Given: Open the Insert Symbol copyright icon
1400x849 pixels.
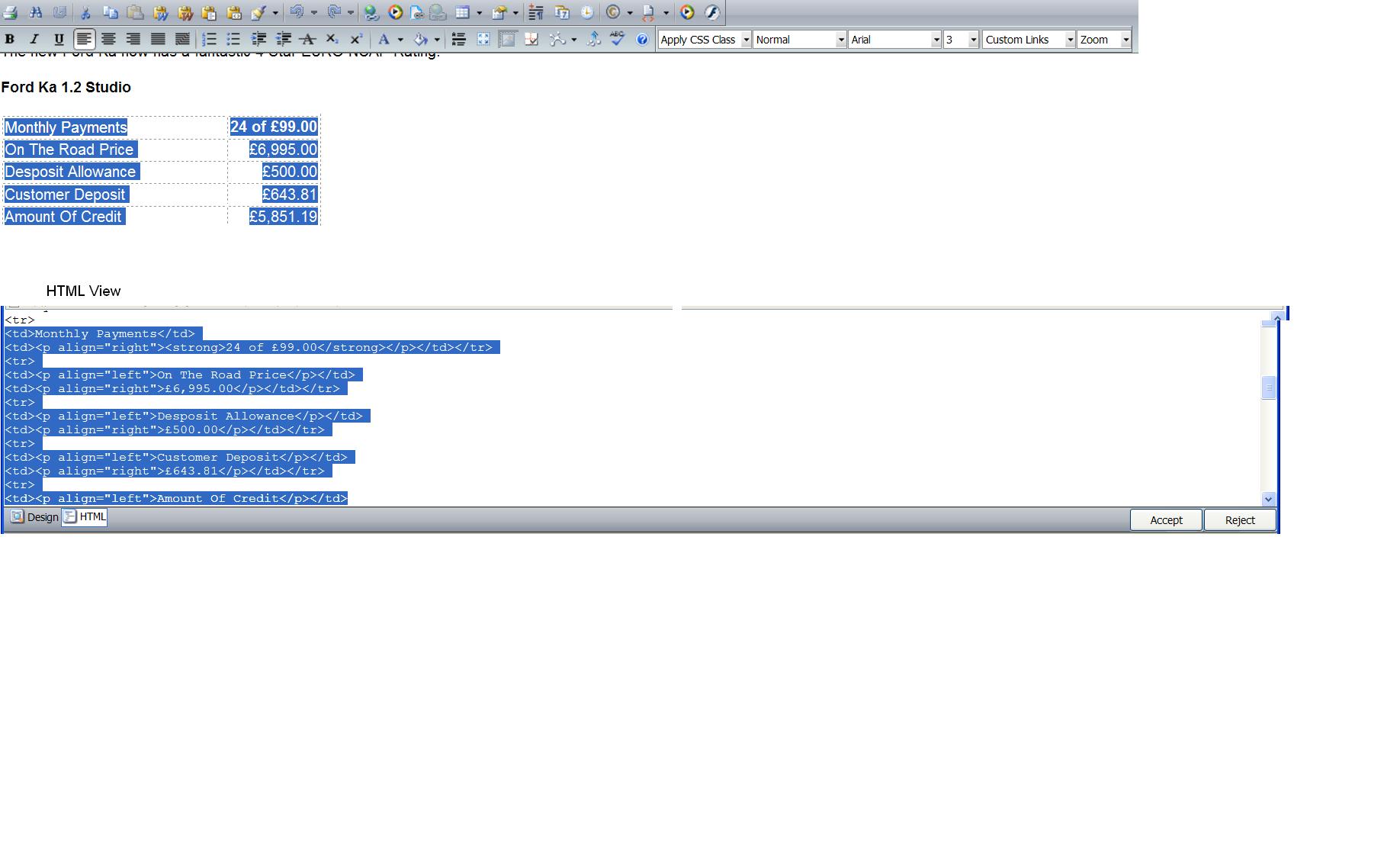Looking at the screenshot, I should (x=613, y=12).
